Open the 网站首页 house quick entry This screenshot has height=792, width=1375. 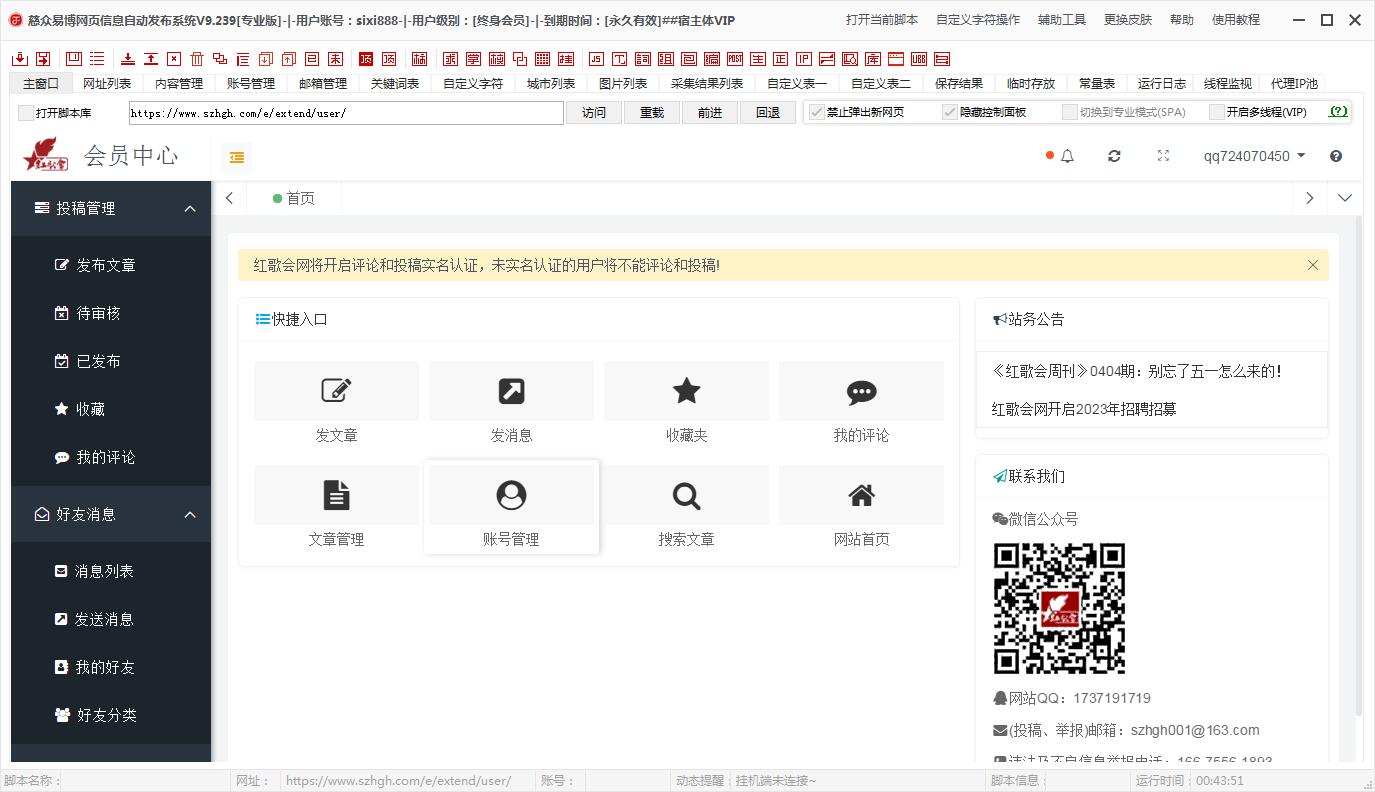(x=861, y=495)
